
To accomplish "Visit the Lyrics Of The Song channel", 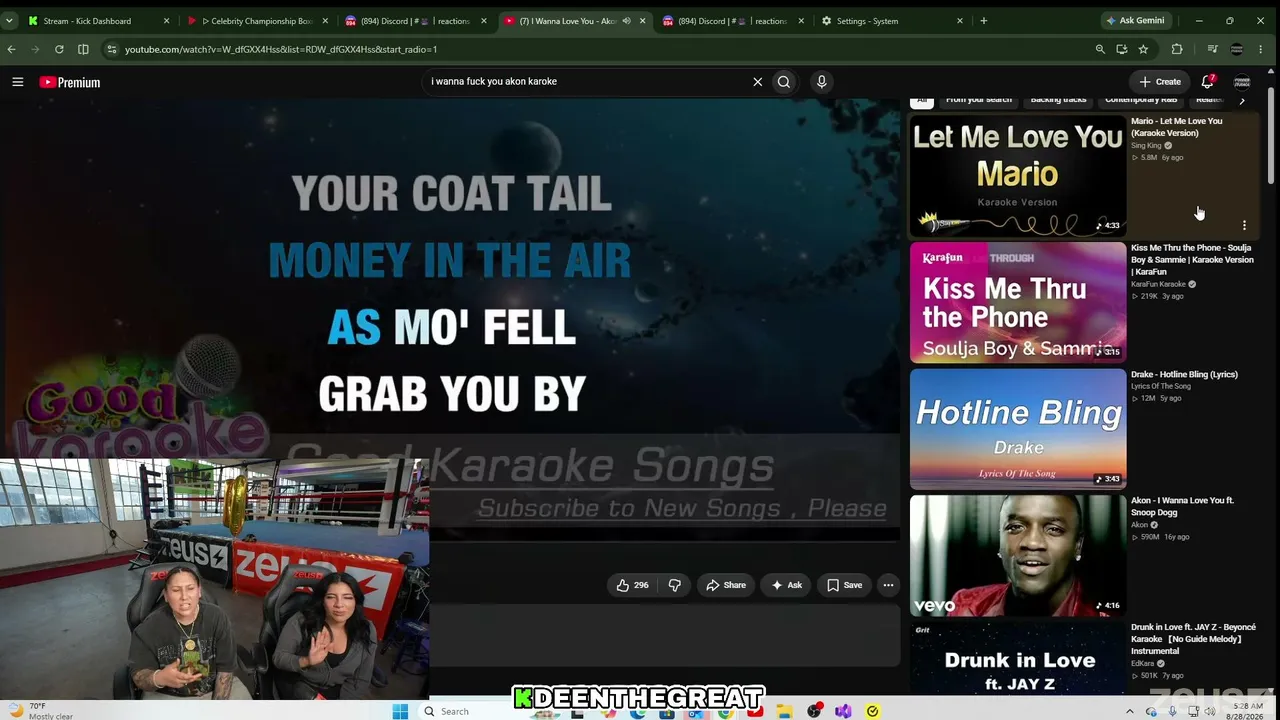I will click(x=1161, y=387).
